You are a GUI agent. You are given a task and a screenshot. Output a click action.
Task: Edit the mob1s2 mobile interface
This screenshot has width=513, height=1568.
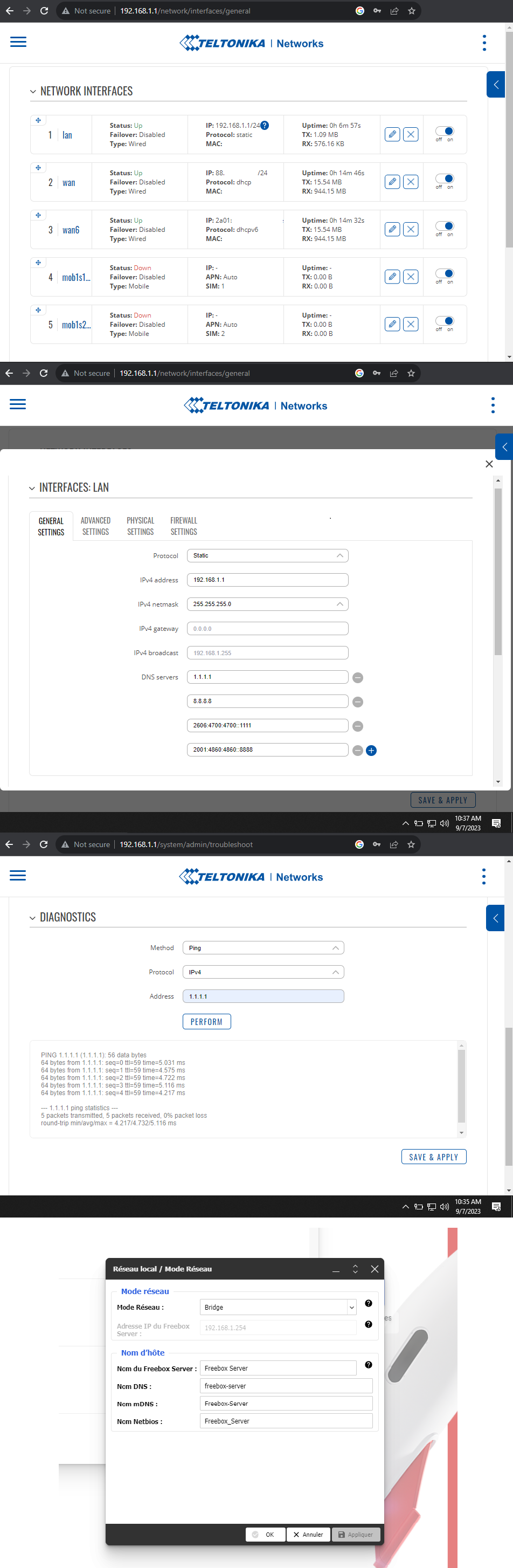tap(392, 325)
